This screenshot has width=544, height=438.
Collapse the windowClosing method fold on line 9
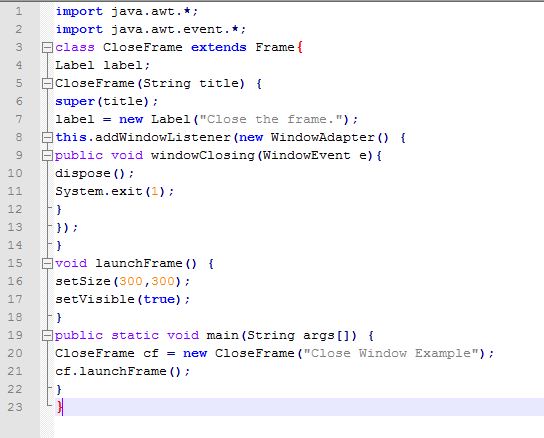(x=47, y=155)
